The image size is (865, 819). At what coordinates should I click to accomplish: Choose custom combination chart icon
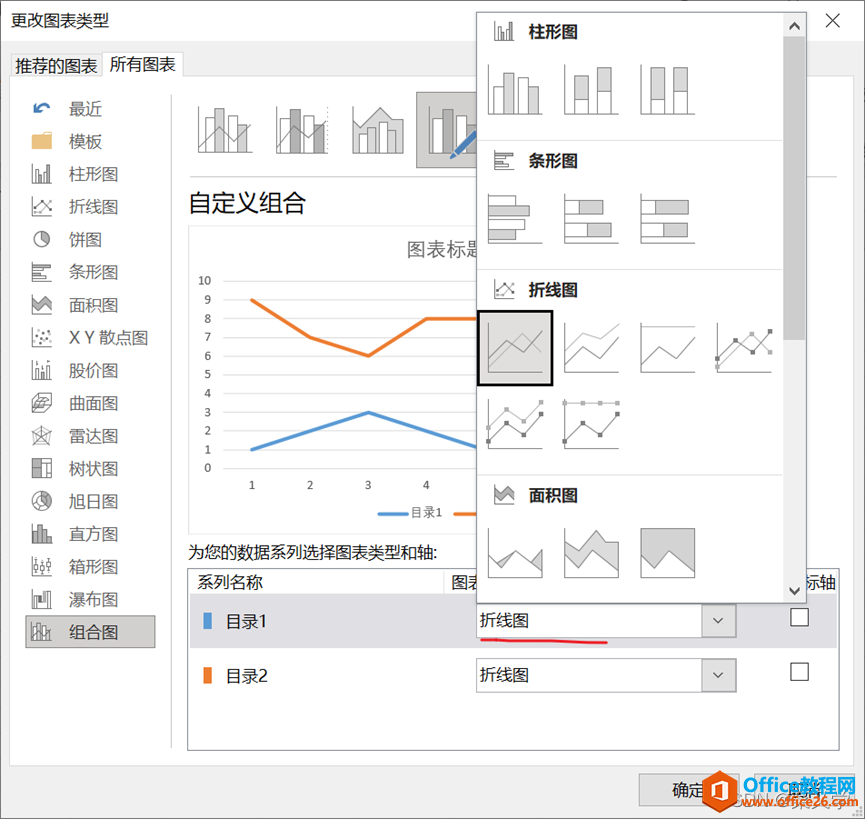(x=446, y=130)
